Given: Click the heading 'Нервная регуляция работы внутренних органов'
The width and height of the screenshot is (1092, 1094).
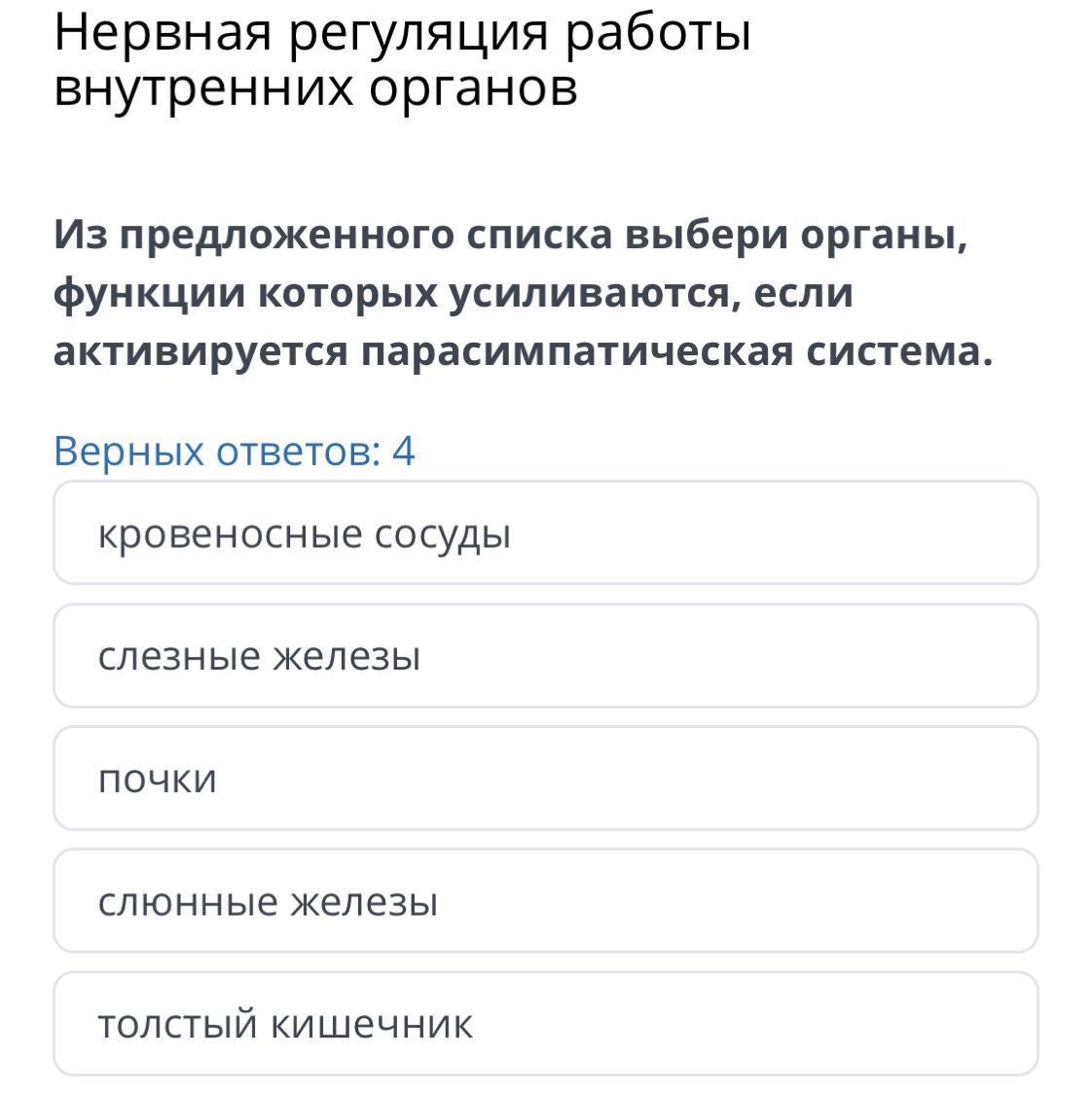Looking at the screenshot, I should [x=402, y=60].
